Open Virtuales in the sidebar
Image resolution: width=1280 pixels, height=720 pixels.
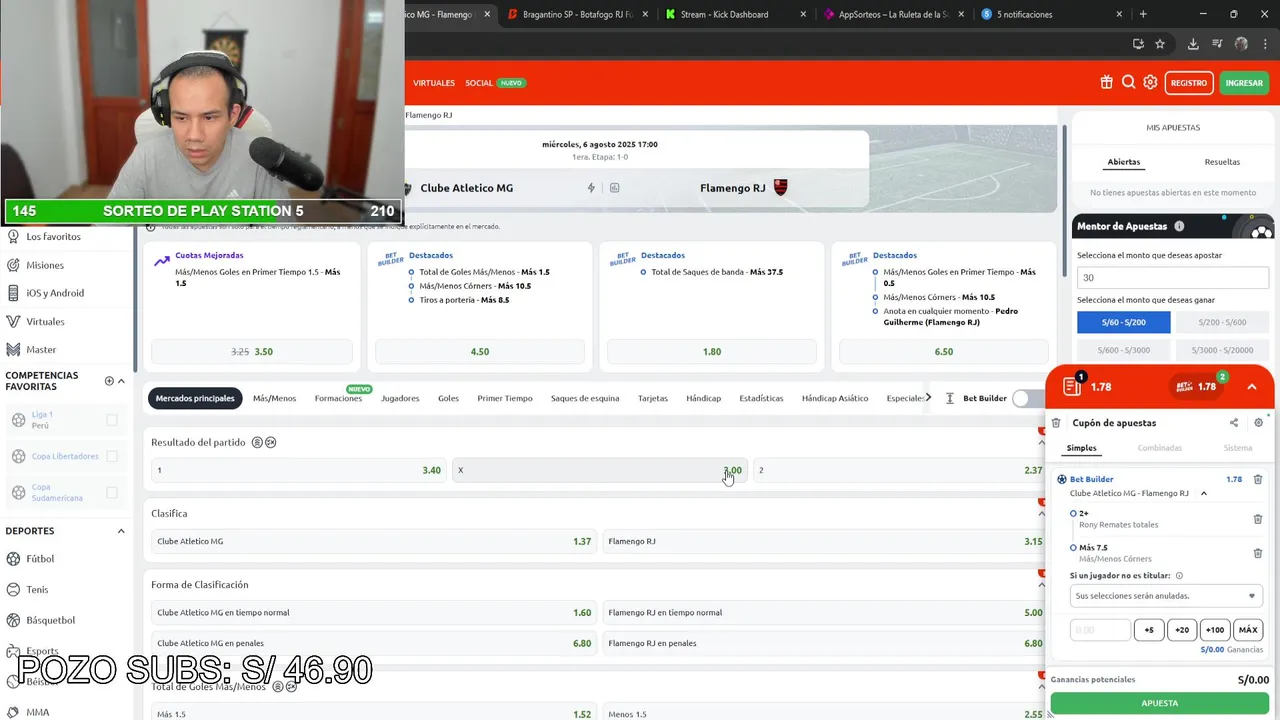point(45,321)
